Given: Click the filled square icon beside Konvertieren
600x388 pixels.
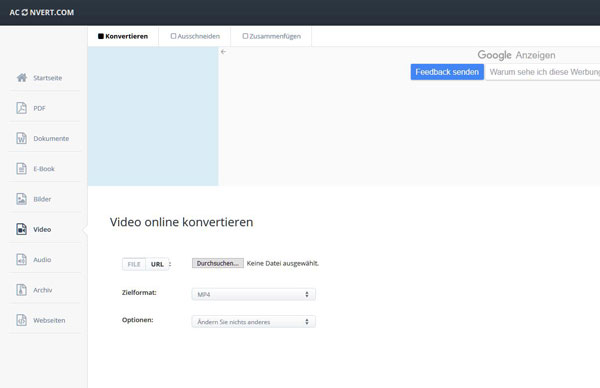Looking at the screenshot, I should coord(101,36).
